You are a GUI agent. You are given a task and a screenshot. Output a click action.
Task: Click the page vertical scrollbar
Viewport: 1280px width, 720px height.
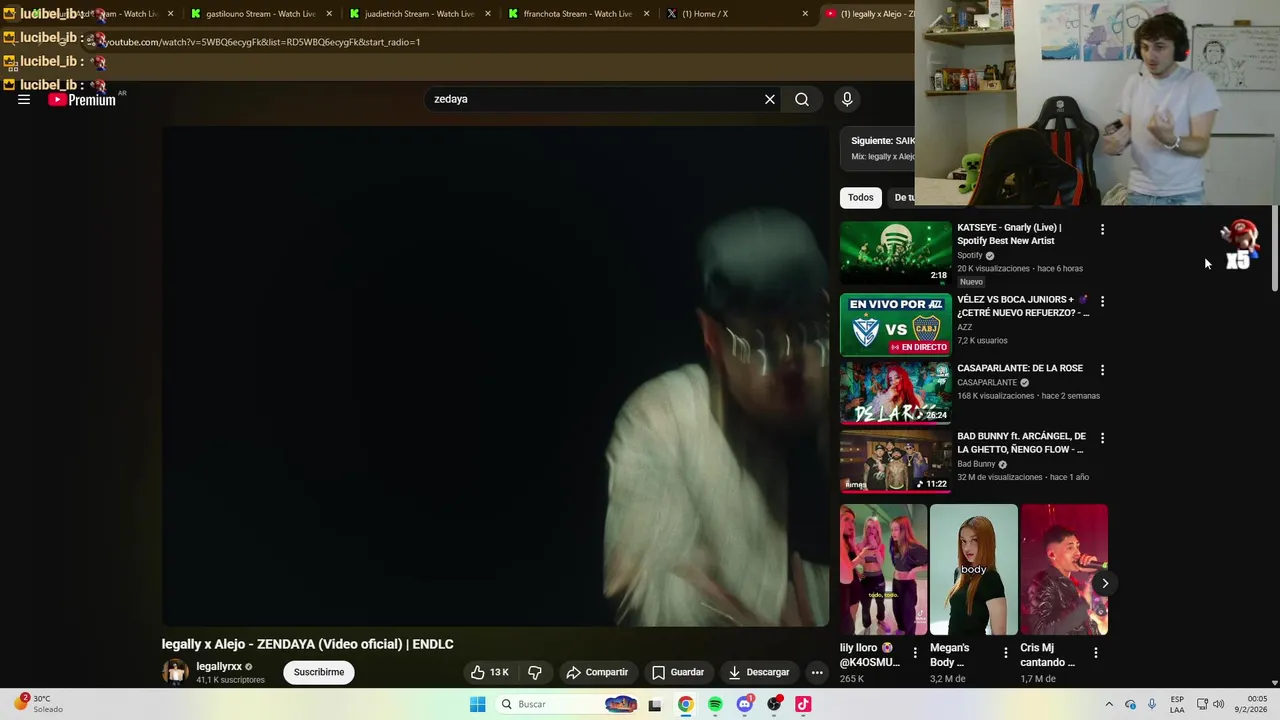(x=1275, y=250)
